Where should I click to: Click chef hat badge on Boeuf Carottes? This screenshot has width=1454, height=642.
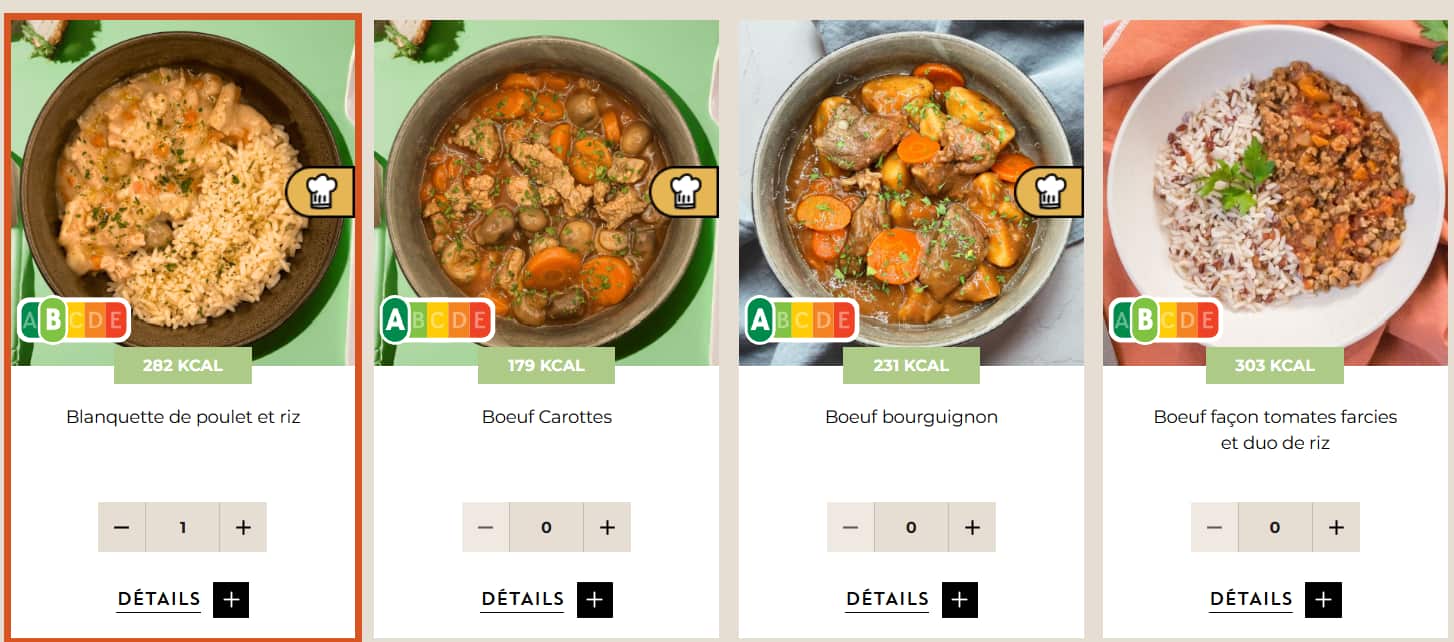[x=684, y=192]
